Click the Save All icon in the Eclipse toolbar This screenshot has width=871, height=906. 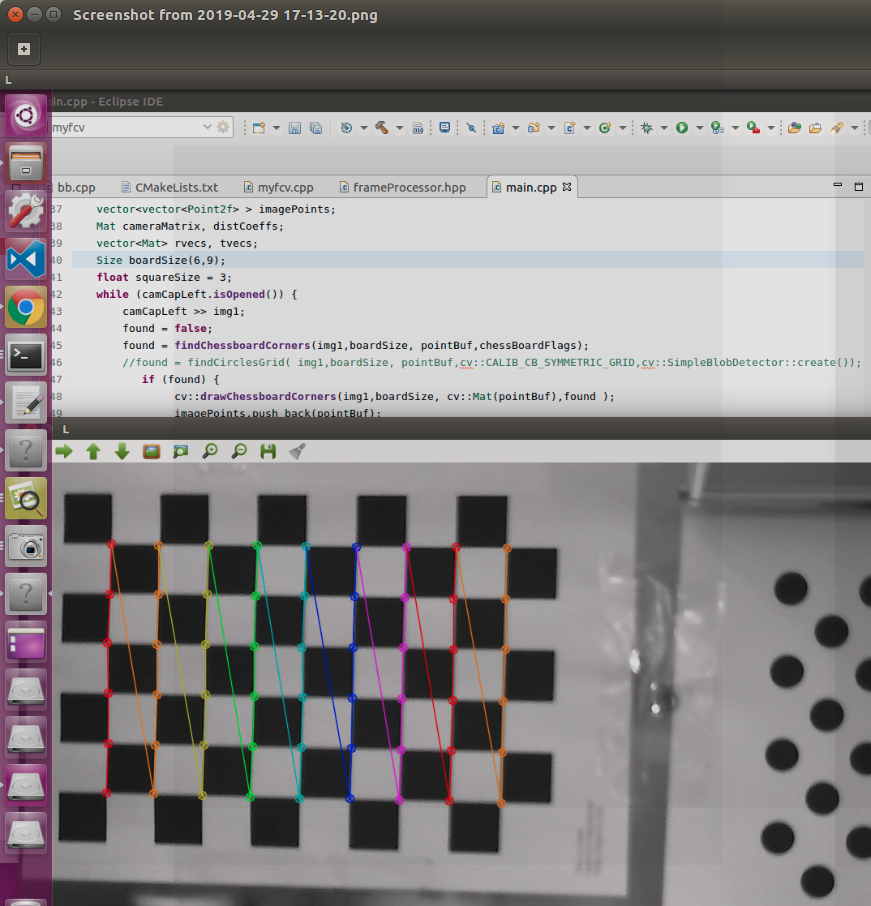coord(316,127)
